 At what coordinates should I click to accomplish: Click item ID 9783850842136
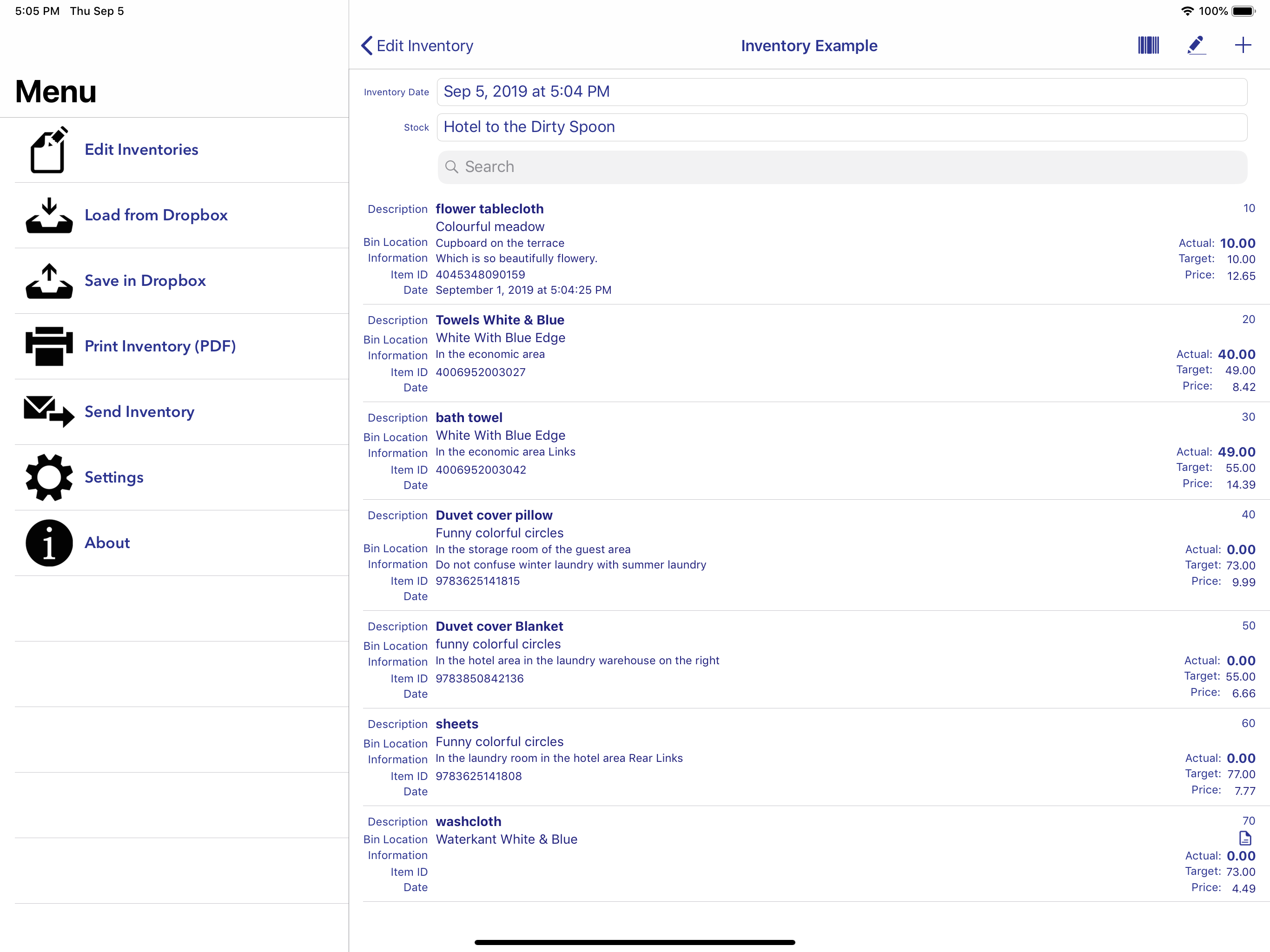point(479,678)
